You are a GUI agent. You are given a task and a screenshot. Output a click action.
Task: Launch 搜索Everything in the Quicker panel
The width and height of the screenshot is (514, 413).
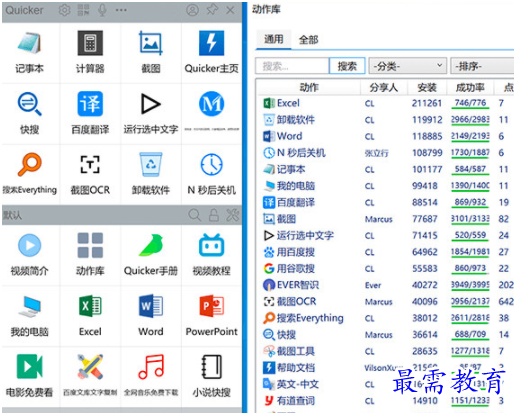pos(30,174)
